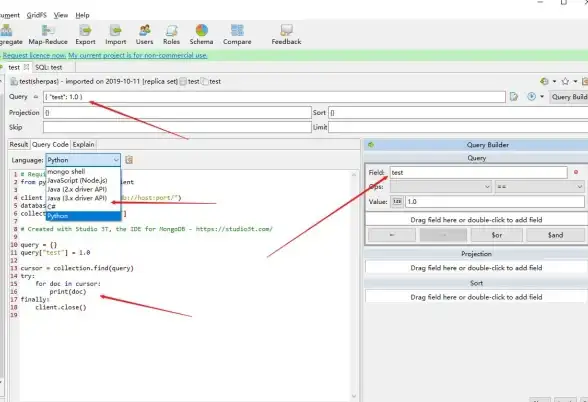Select the Query Code tab

pyautogui.click(x=50, y=145)
